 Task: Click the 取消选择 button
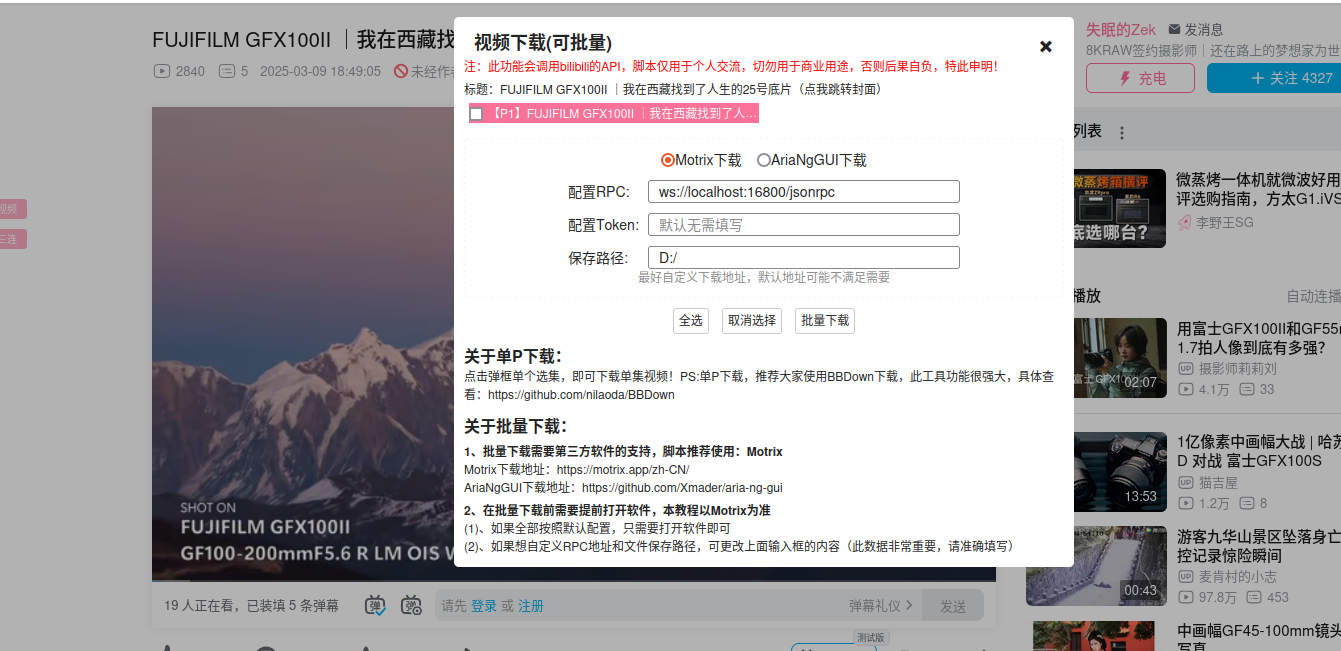click(752, 321)
